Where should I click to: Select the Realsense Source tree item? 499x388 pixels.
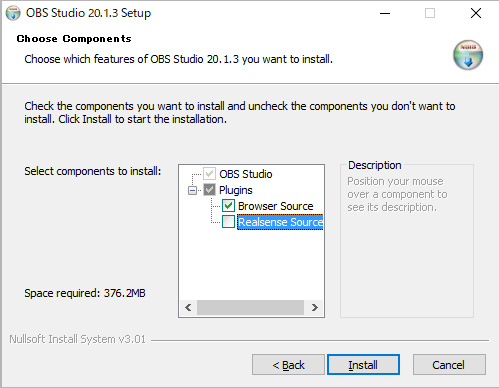[x=280, y=222]
